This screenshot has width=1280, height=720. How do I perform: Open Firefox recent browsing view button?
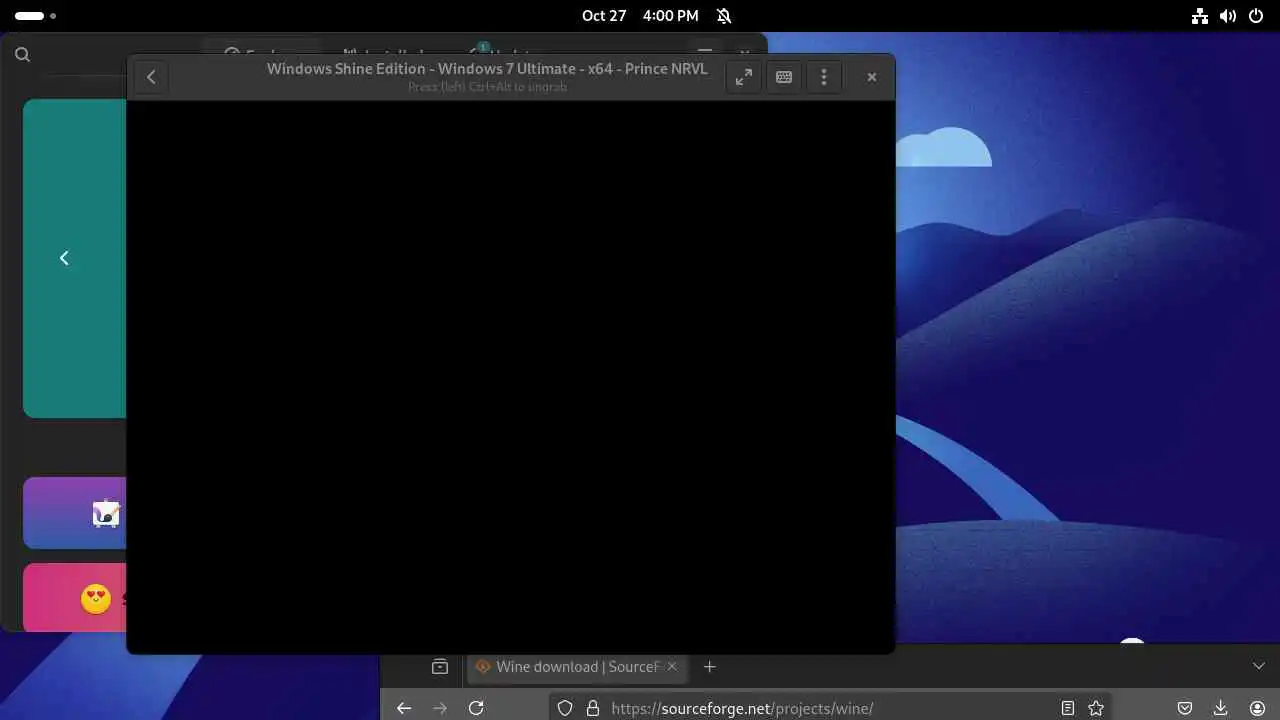pos(439,667)
